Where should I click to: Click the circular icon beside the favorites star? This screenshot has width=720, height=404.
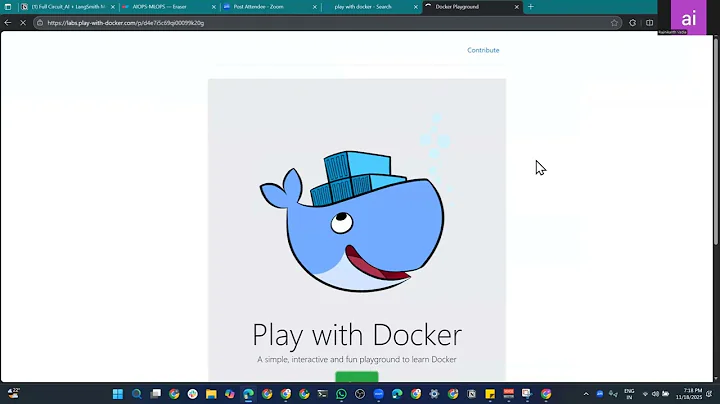(633, 23)
